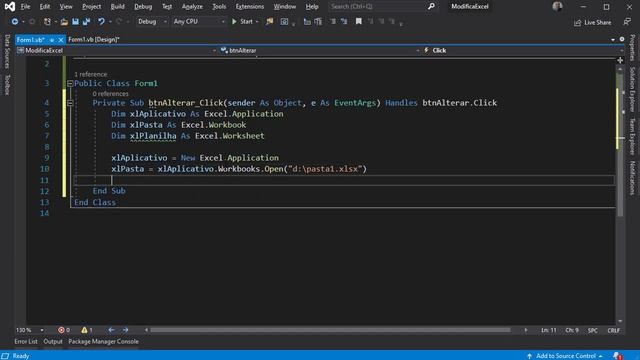This screenshot has width=640, height=360.
Task: Click the CRLF line ending indicator
Action: (x=613, y=330)
